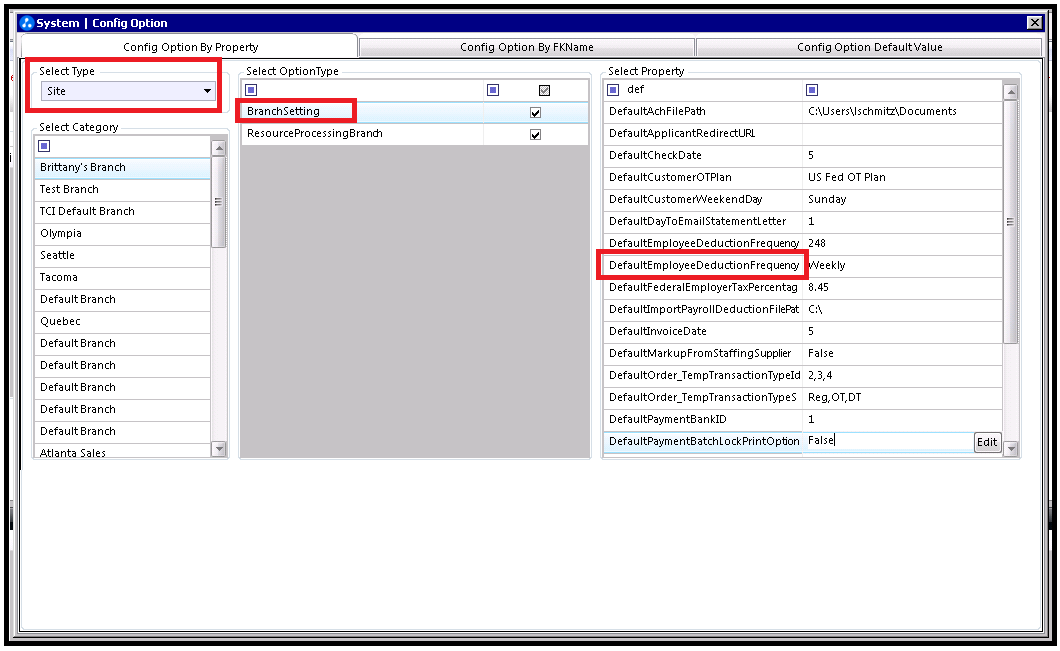Click the Edit button for DefaultPaymentBatchLockPrintOption
Screen dimensions: 1060x651
click(x=987, y=442)
